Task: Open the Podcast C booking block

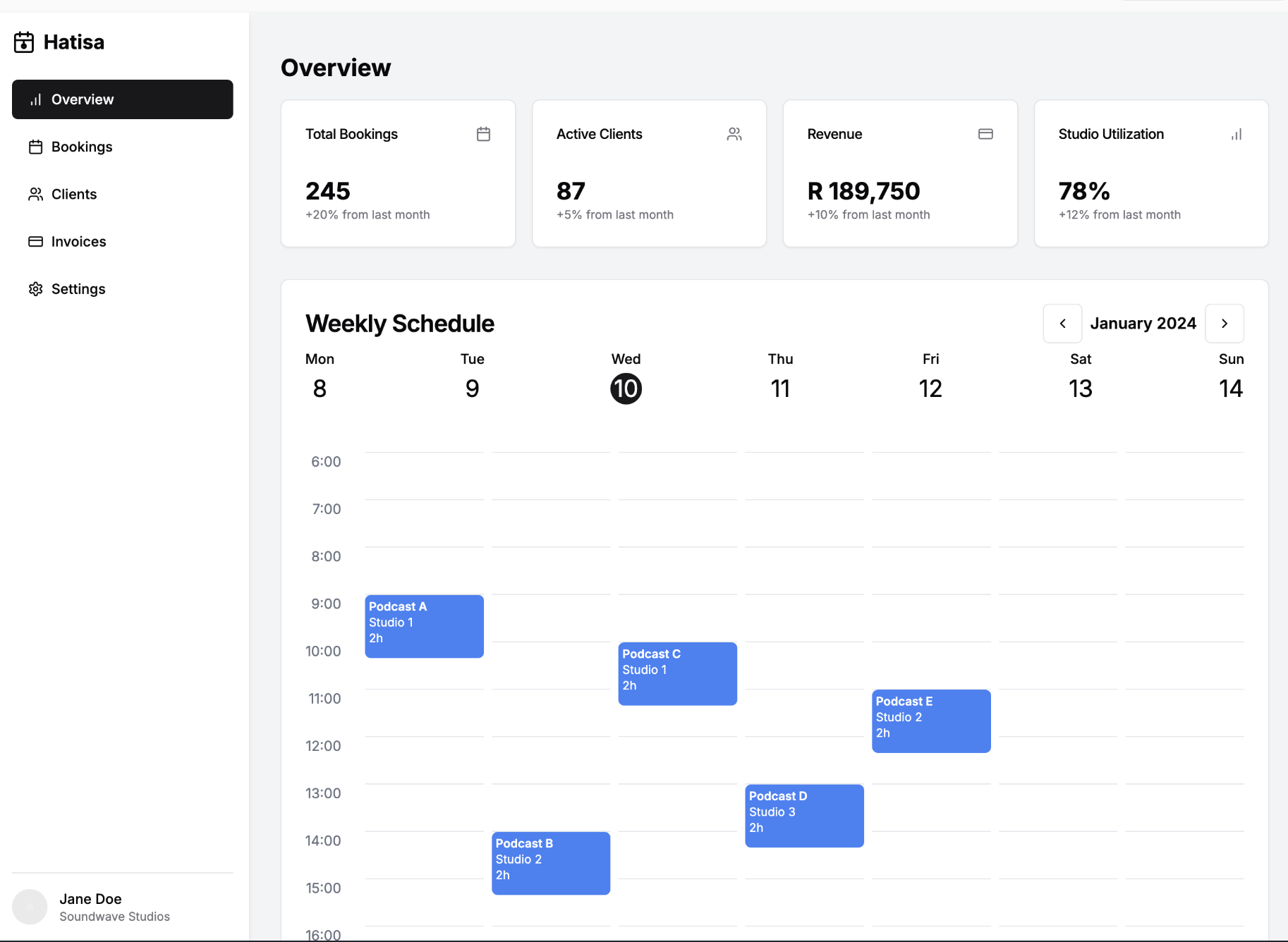Action: point(678,673)
